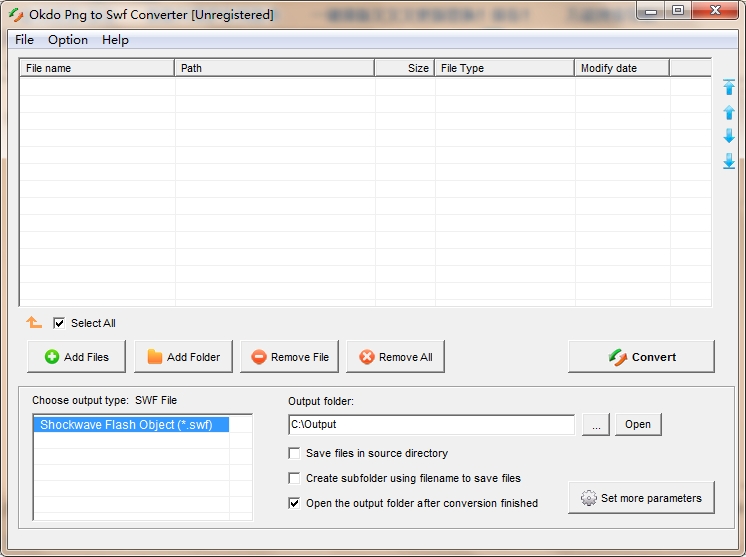746x557 pixels.
Task: Sort list by Path column header
Action: 275,68
